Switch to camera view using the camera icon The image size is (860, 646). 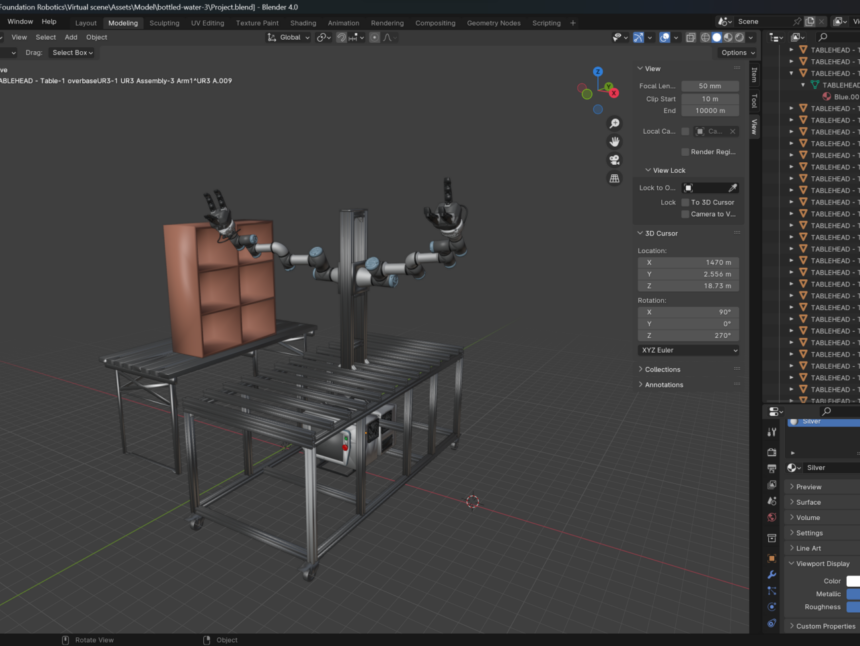(x=613, y=160)
